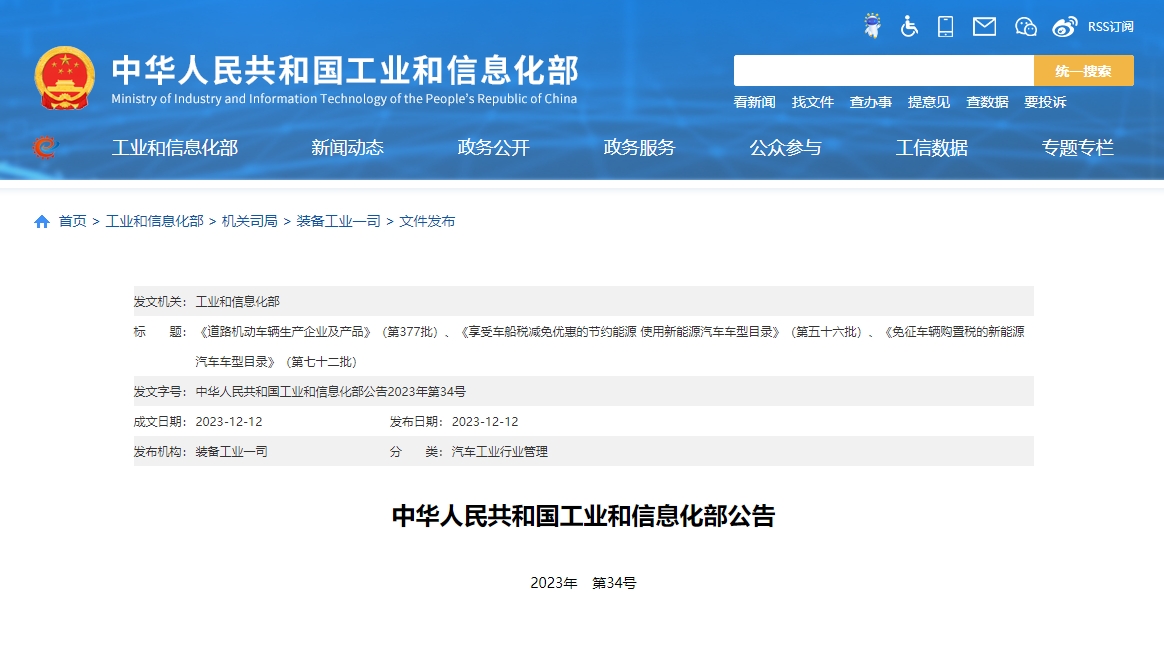The height and width of the screenshot is (655, 1164).
Task: Activate the robot assistant icon
Action: coord(871,26)
